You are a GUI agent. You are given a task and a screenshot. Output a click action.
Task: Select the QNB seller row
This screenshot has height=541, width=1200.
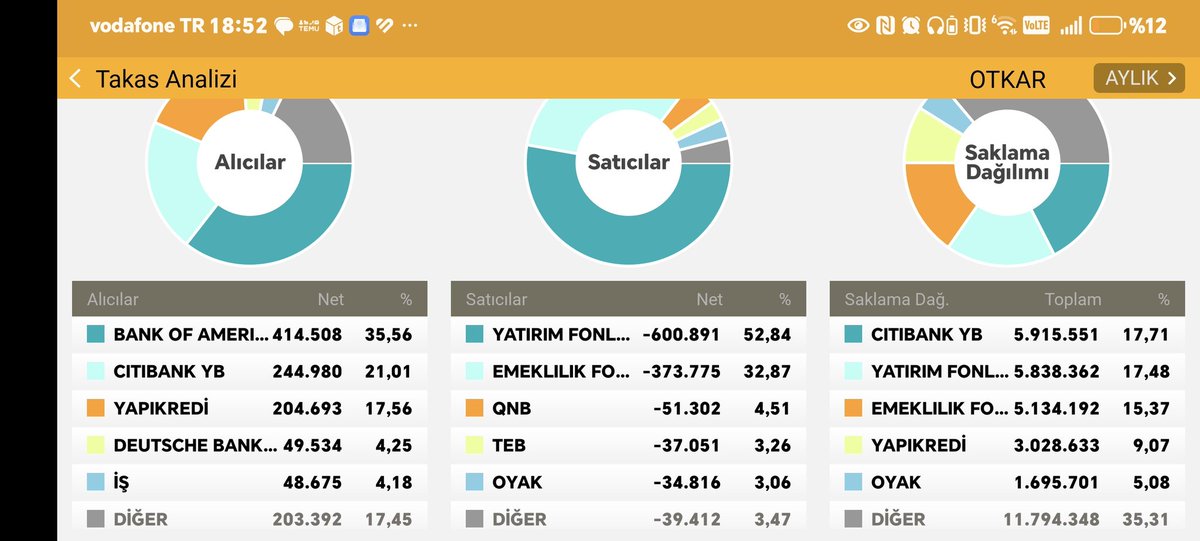(628, 409)
